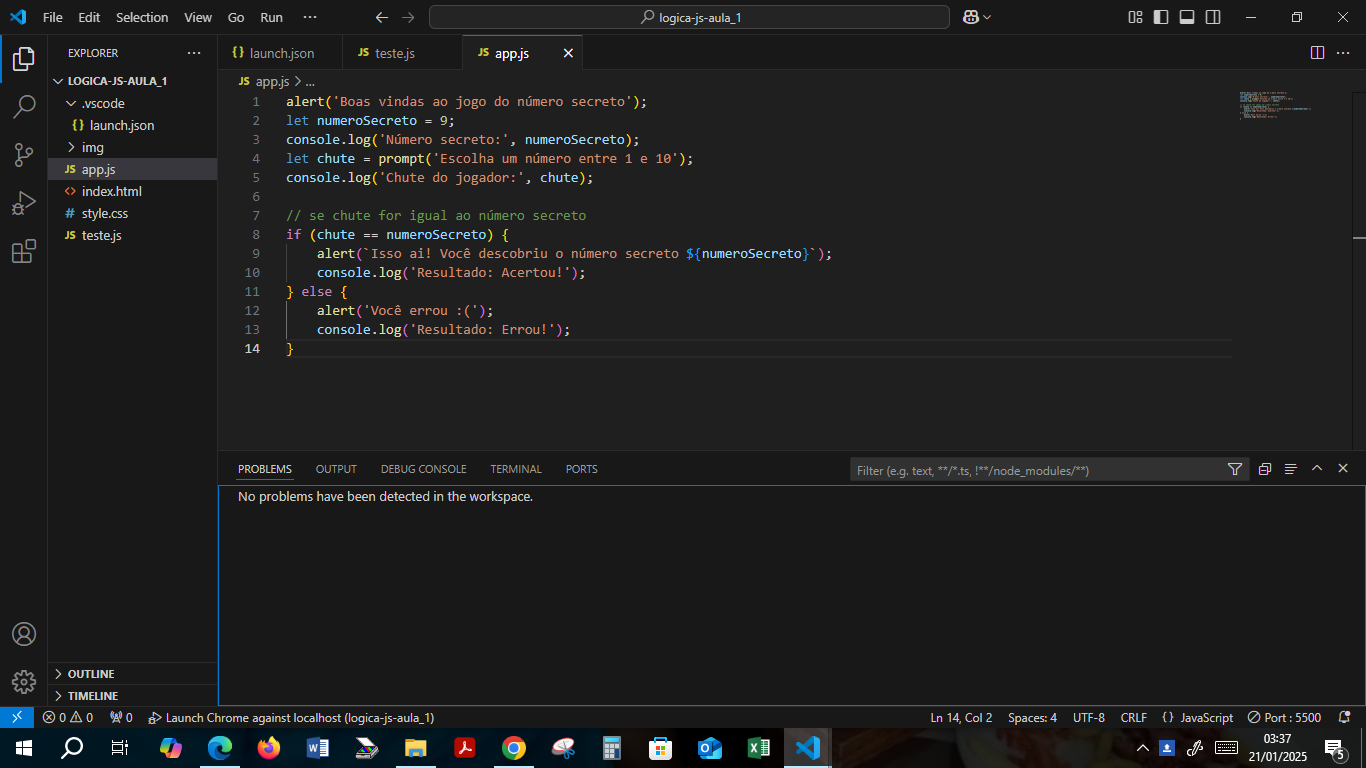Collapse the .vscode folder
1366x768 pixels.
click(x=132, y=103)
